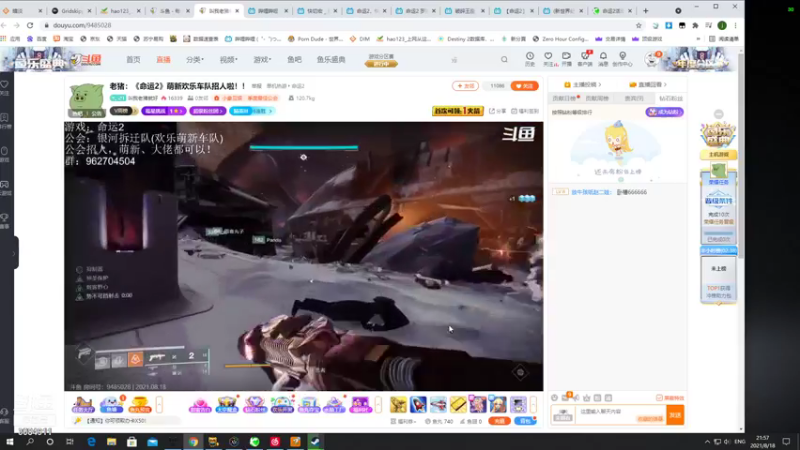Viewport: 800px width, 450px height.
Task: Open a new browser tab
Action: [x=645, y=10]
